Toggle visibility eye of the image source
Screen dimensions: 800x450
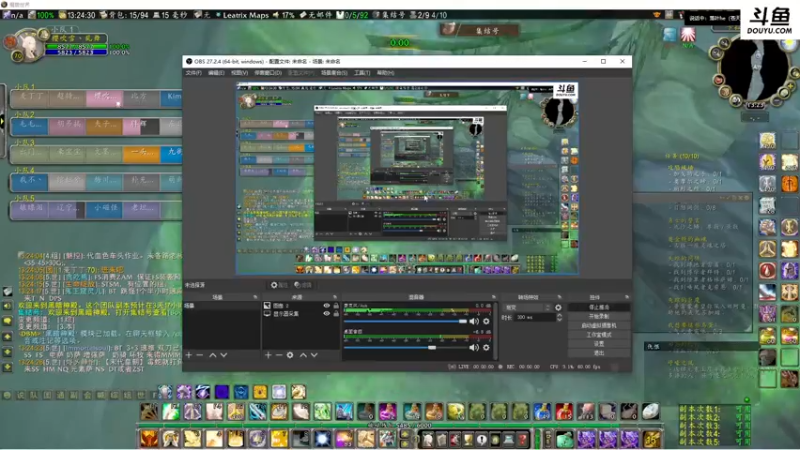[x=327, y=306]
